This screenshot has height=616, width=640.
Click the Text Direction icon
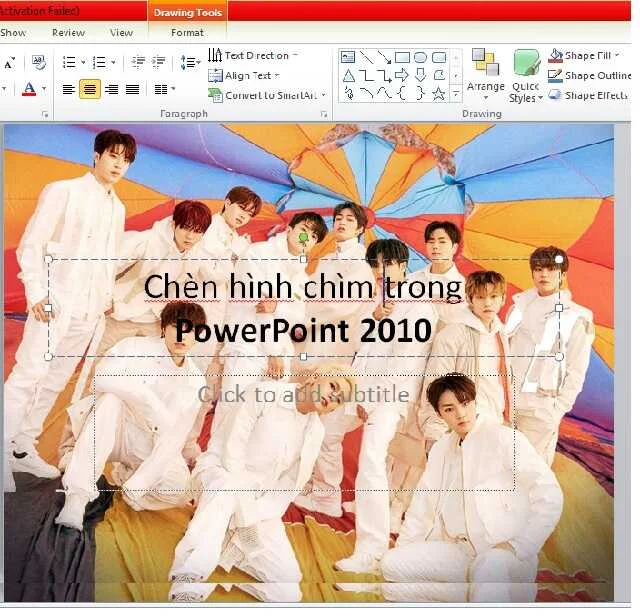click(215, 55)
